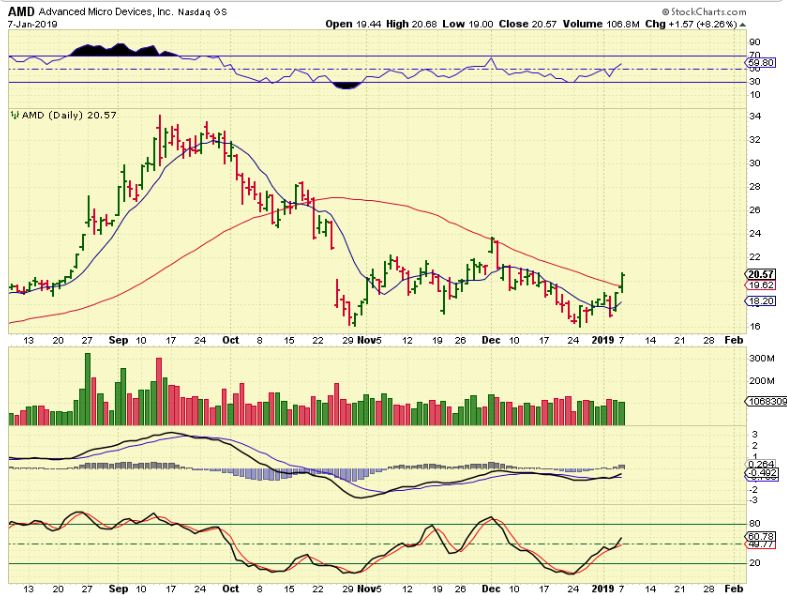The width and height of the screenshot is (787, 595).
Task: Click the 34 price axis label
Action: (755, 116)
